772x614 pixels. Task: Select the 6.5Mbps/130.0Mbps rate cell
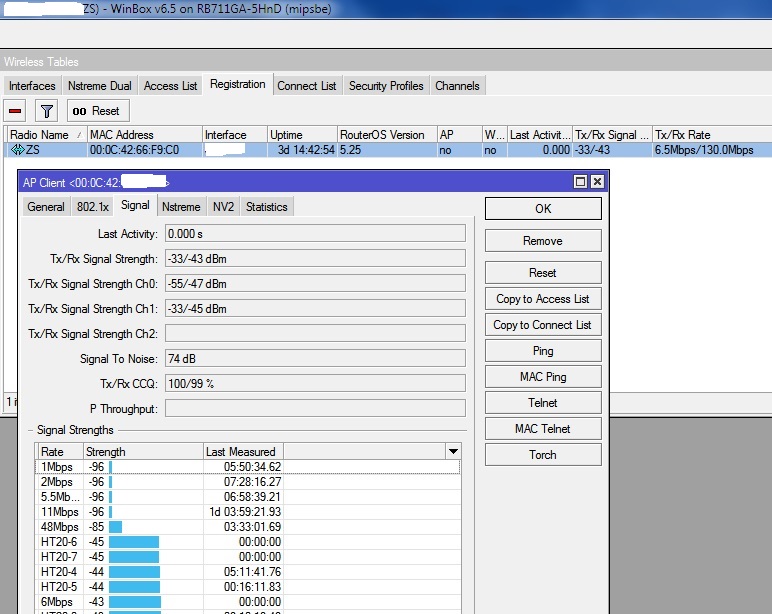[x=711, y=150]
